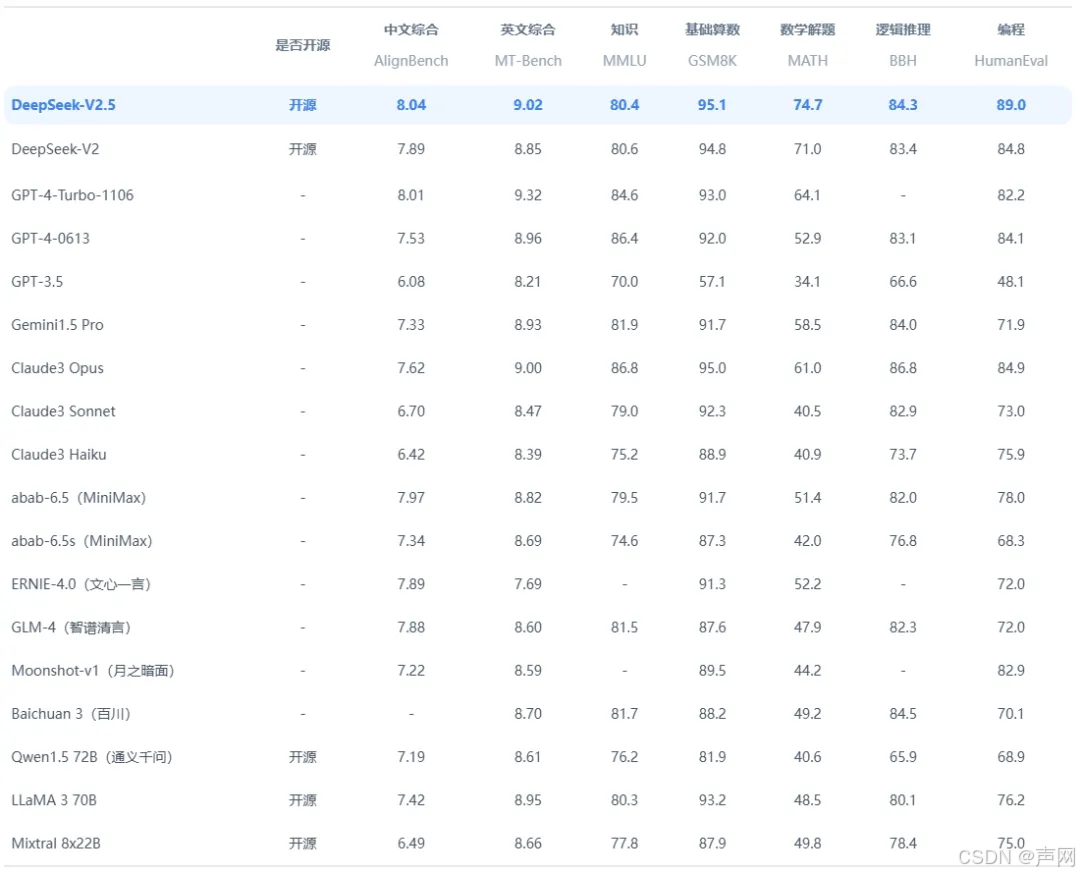Click the BBH column header
The image size is (1080, 874).
pos(903,61)
